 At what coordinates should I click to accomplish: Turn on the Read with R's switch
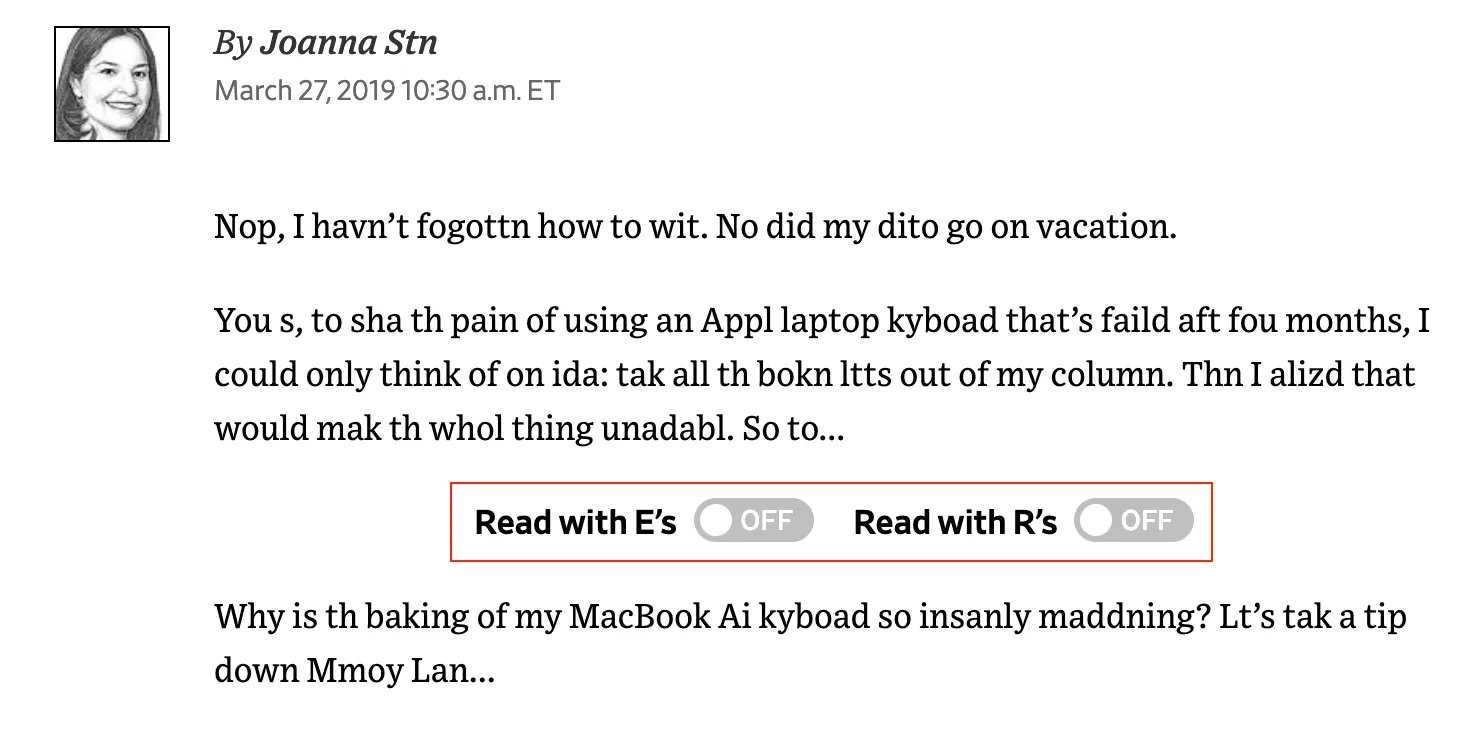click(1133, 521)
